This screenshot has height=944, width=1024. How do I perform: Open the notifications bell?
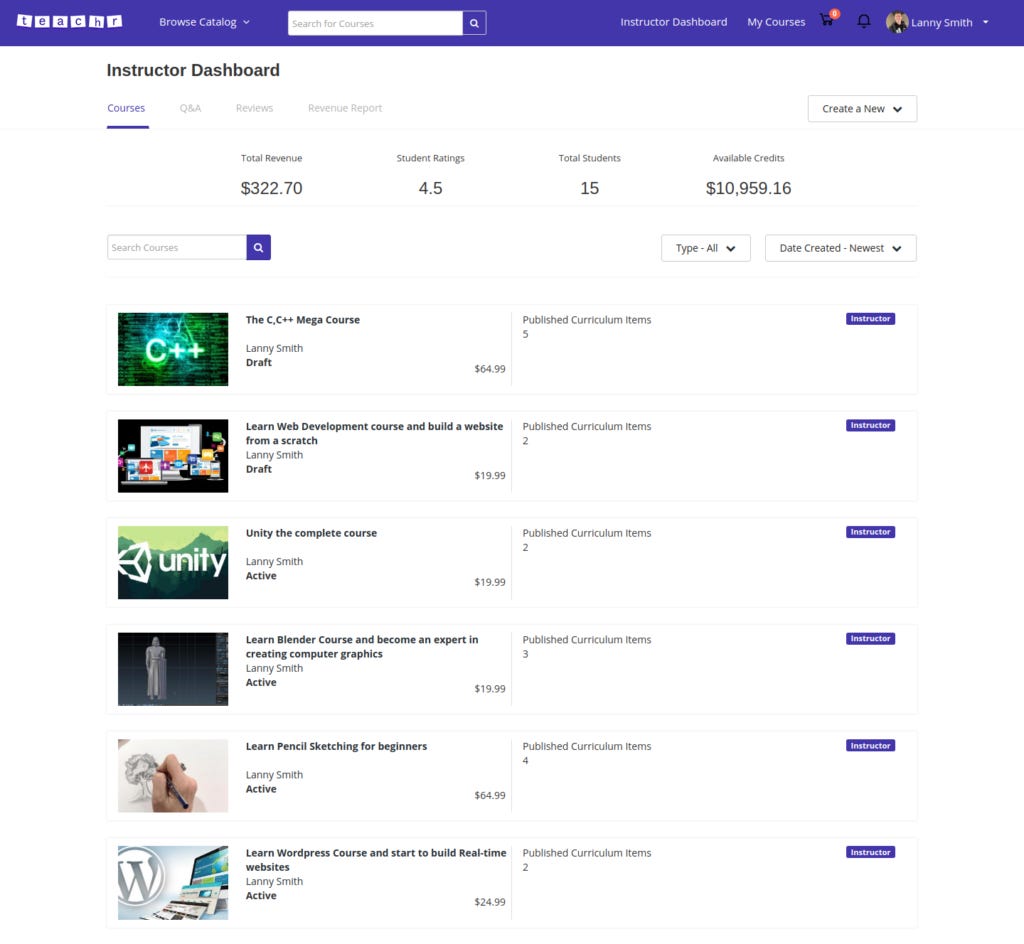point(863,22)
